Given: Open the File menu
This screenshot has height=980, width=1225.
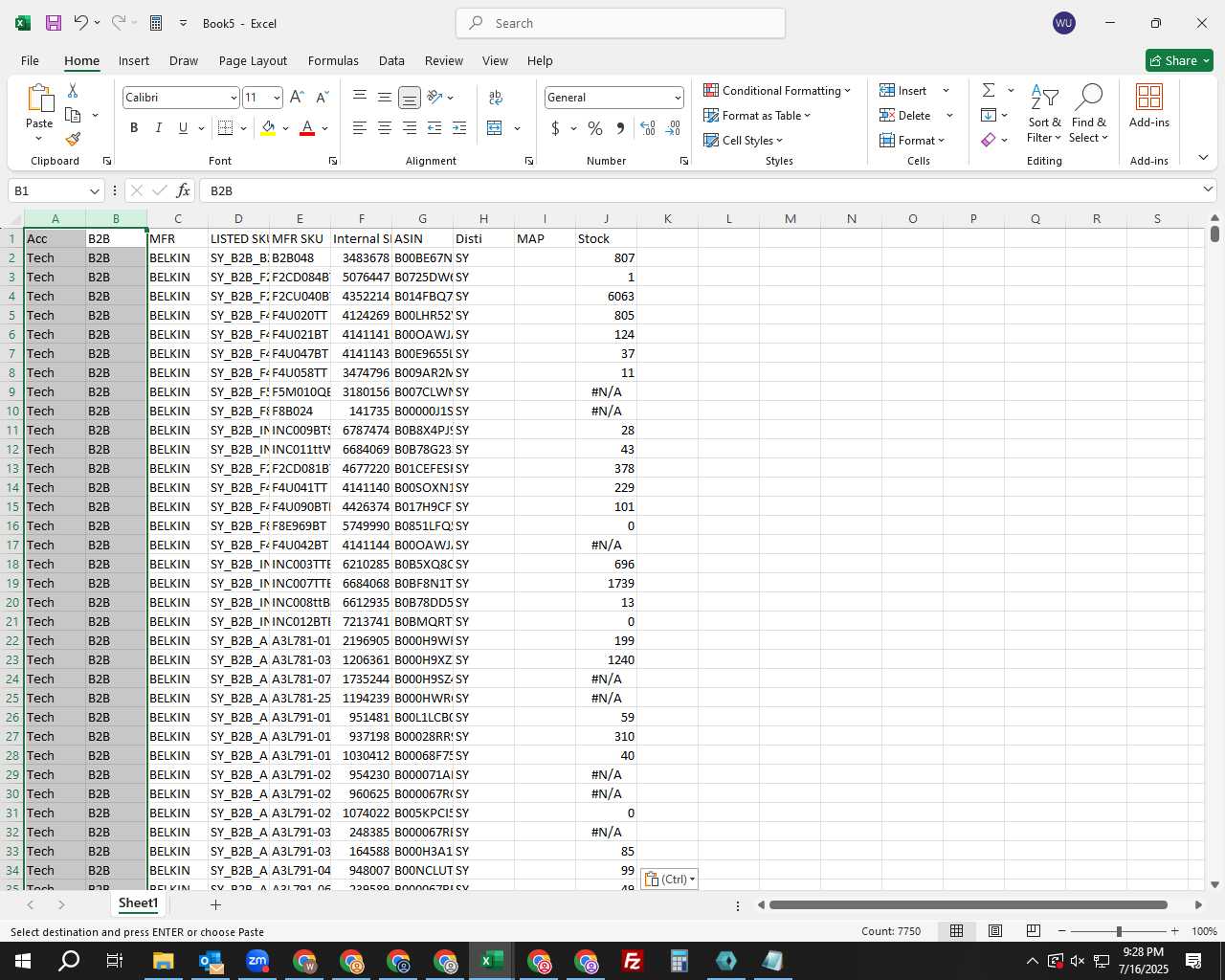Looking at the screenshot, I should pyautogui.click(x=30, y=60).
